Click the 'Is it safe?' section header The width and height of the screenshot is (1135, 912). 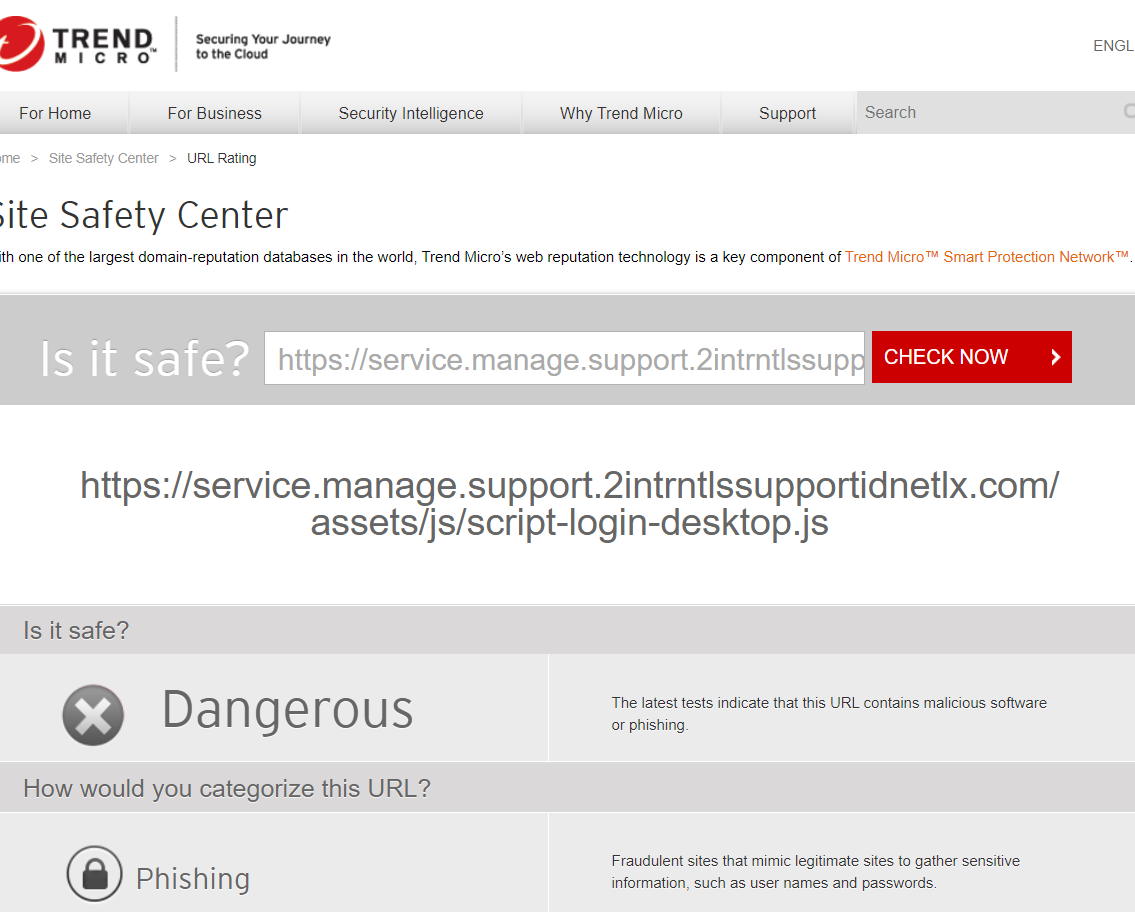[x=76, y=630]
